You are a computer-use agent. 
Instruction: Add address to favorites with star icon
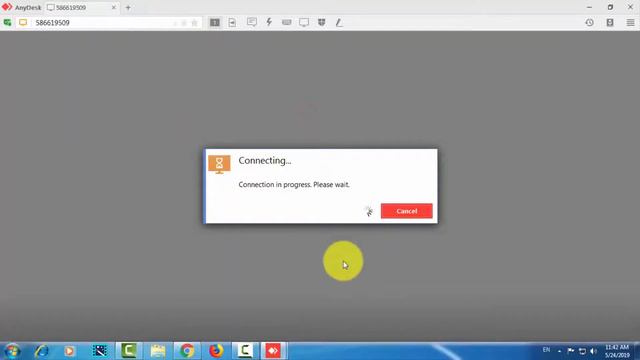[195, 23]
